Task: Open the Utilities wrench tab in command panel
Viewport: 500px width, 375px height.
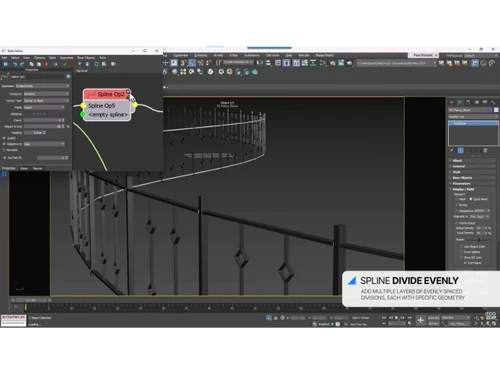Action: [493, 102]
